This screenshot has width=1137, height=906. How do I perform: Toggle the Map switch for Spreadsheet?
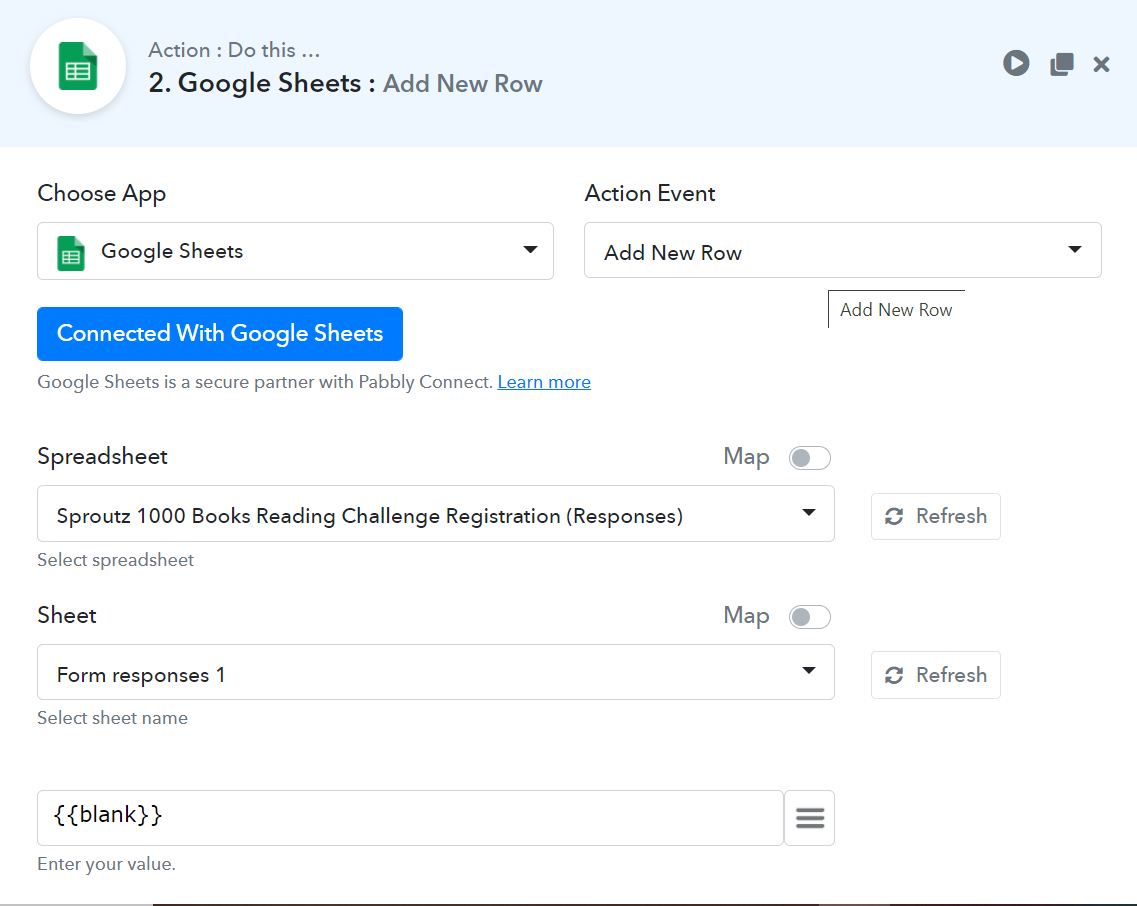click(809, 458)
